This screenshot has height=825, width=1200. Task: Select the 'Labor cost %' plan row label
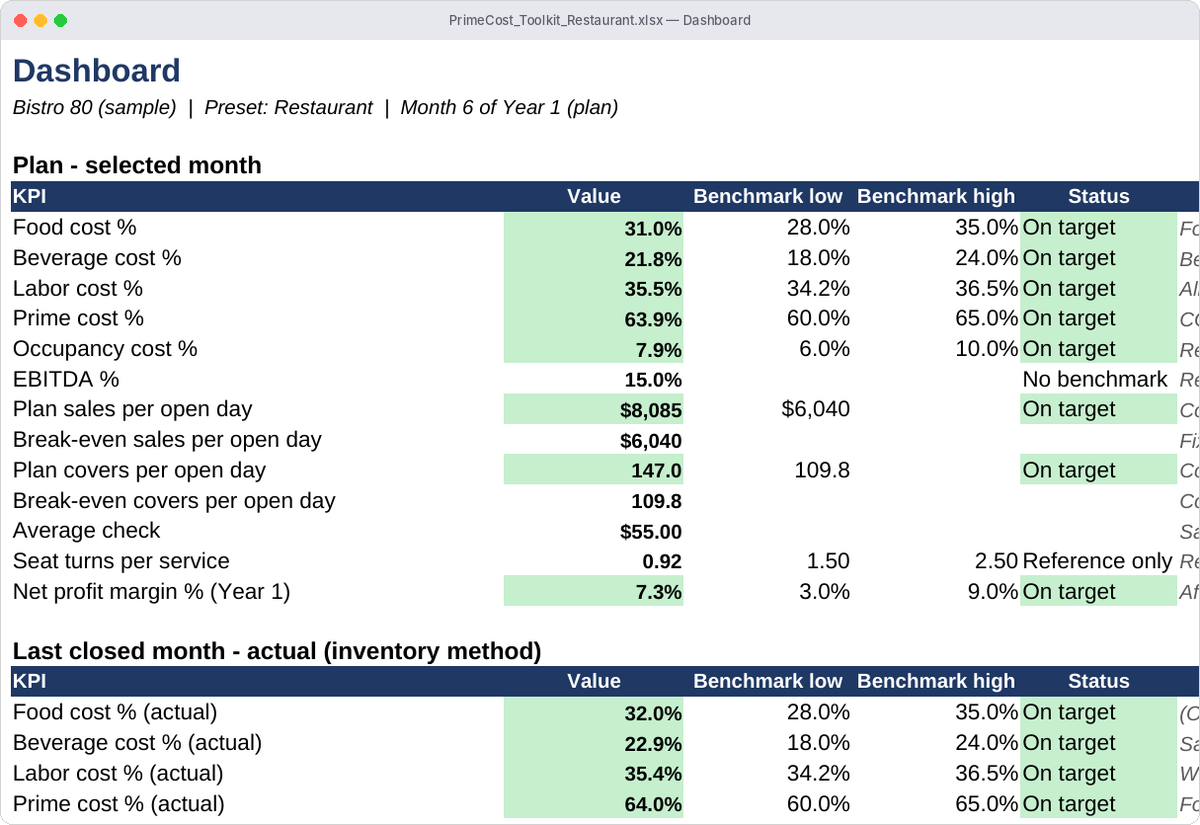(78, 289)
